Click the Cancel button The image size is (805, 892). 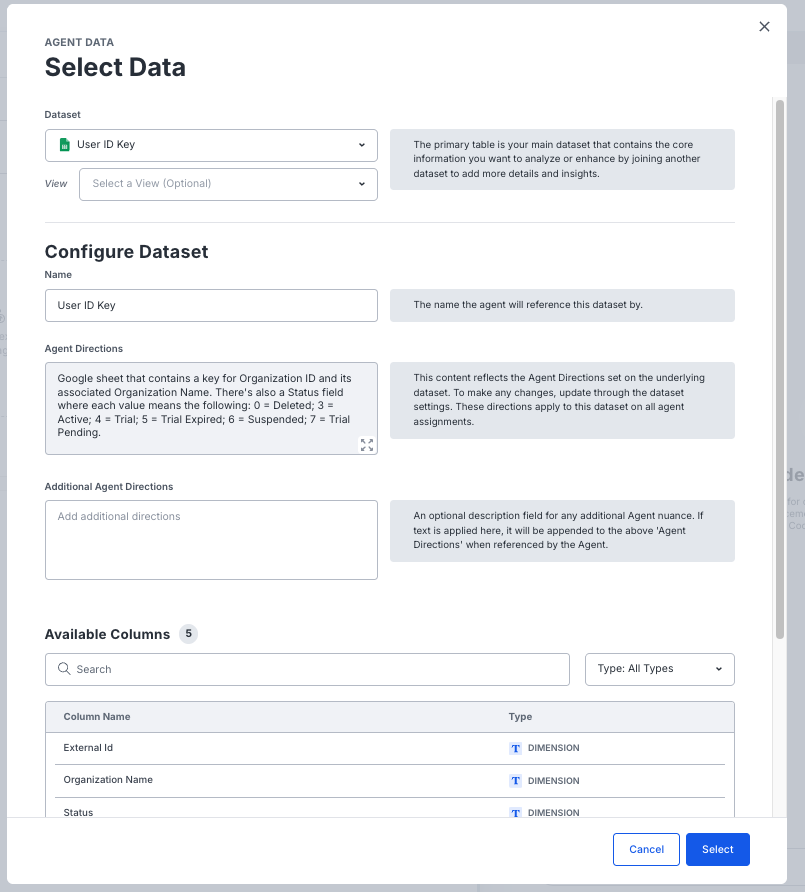(x=646, y=849)
